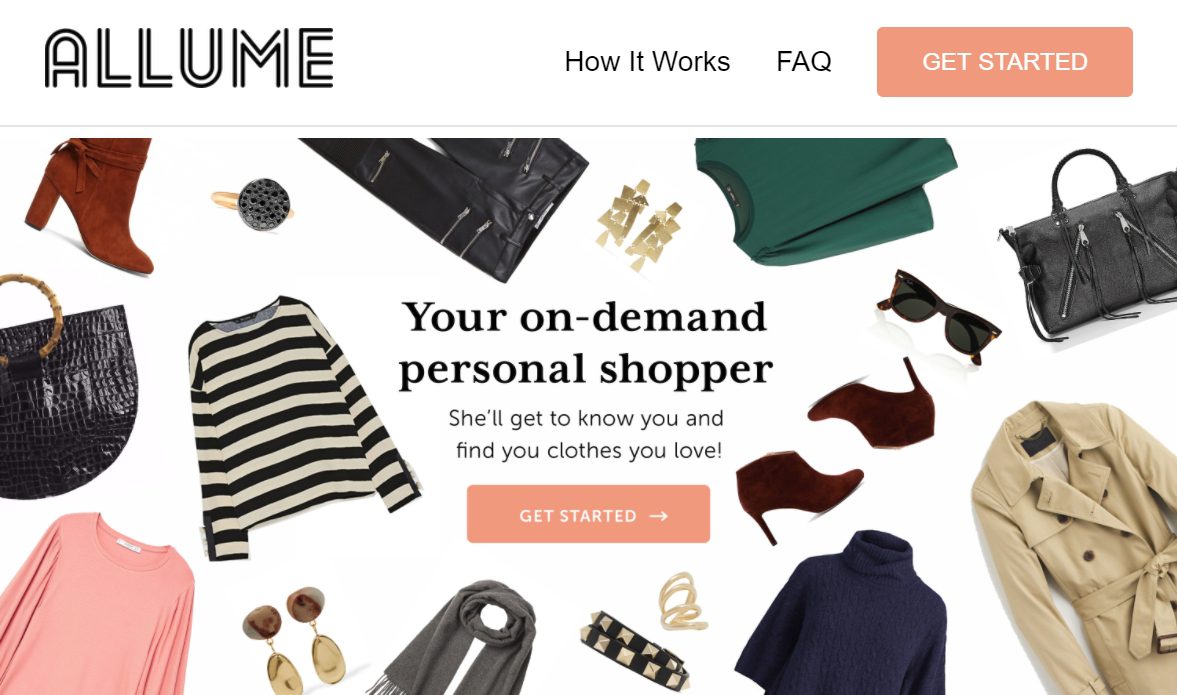Click the black leather zipper pants image
Image resolution: width=1177 pixels, height=695 pixels.
click(444, 206)
